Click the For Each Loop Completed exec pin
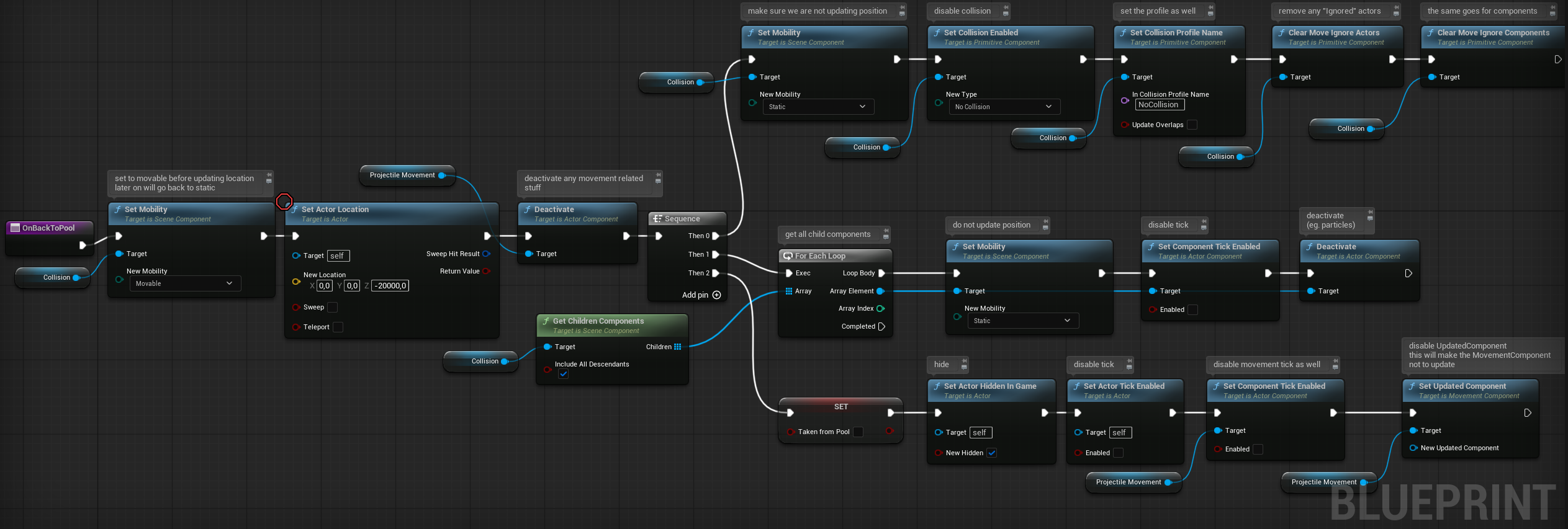The image size is (1568, 529). point(881,327)
